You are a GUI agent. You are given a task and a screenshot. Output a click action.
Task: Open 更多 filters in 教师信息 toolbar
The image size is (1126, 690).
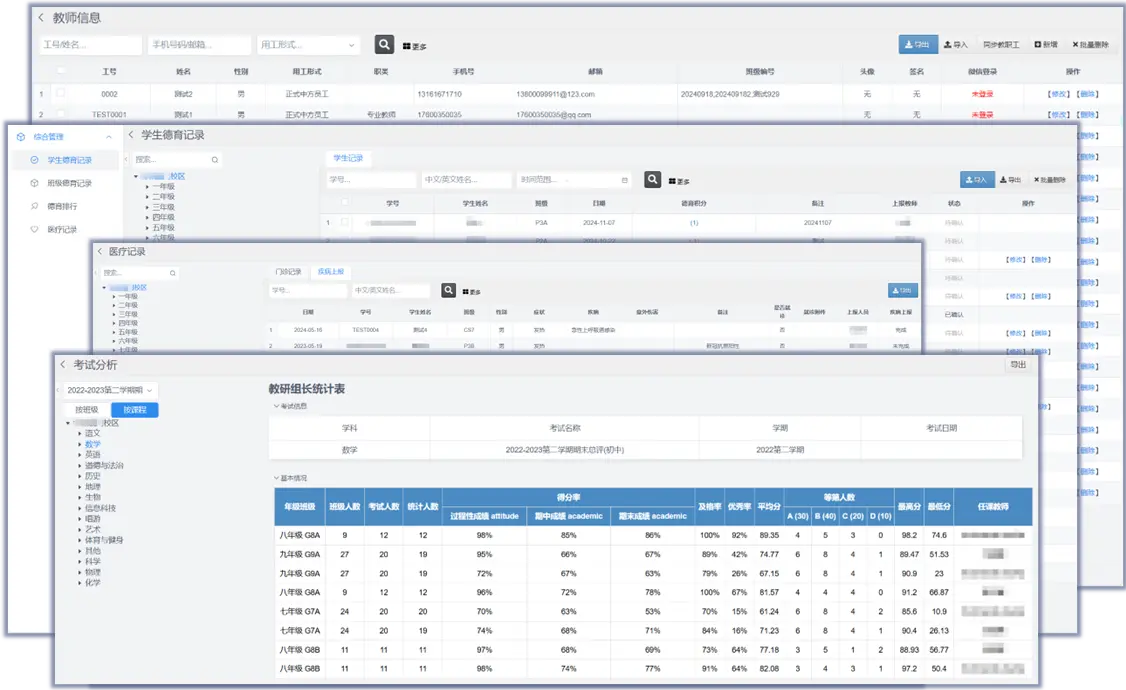click(x=414, y=46)
